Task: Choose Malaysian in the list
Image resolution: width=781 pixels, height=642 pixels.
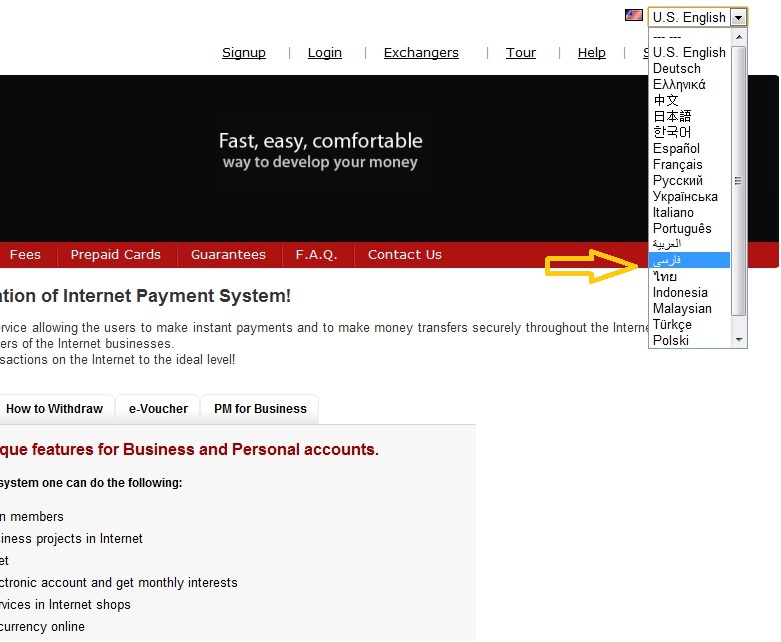Action: click(689, 308)
